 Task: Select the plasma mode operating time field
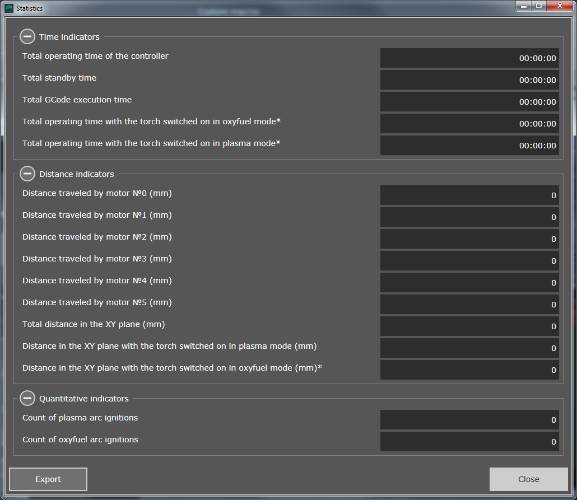pyautogui.click(x=470, y=145)
